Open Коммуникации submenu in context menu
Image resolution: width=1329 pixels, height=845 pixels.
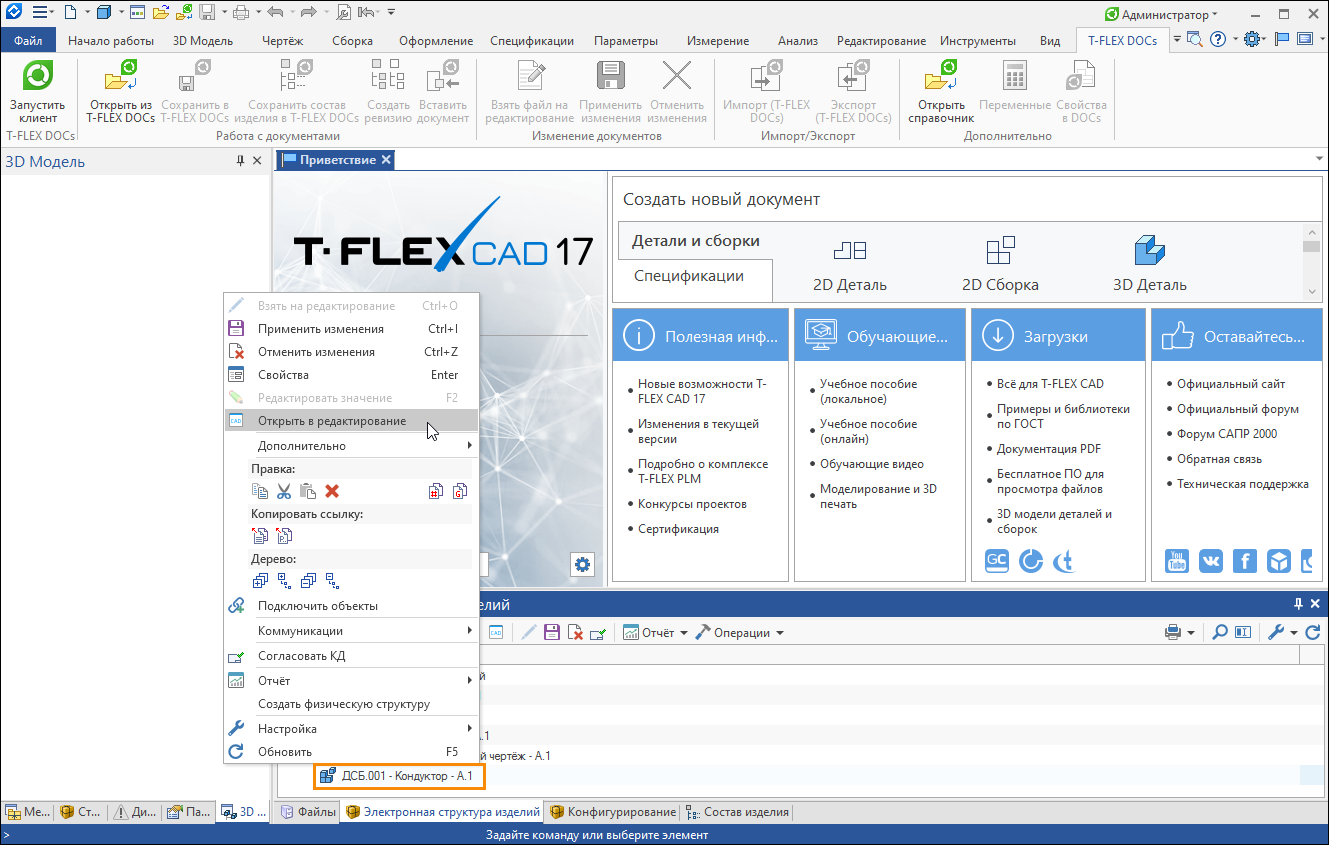(351, 631)
